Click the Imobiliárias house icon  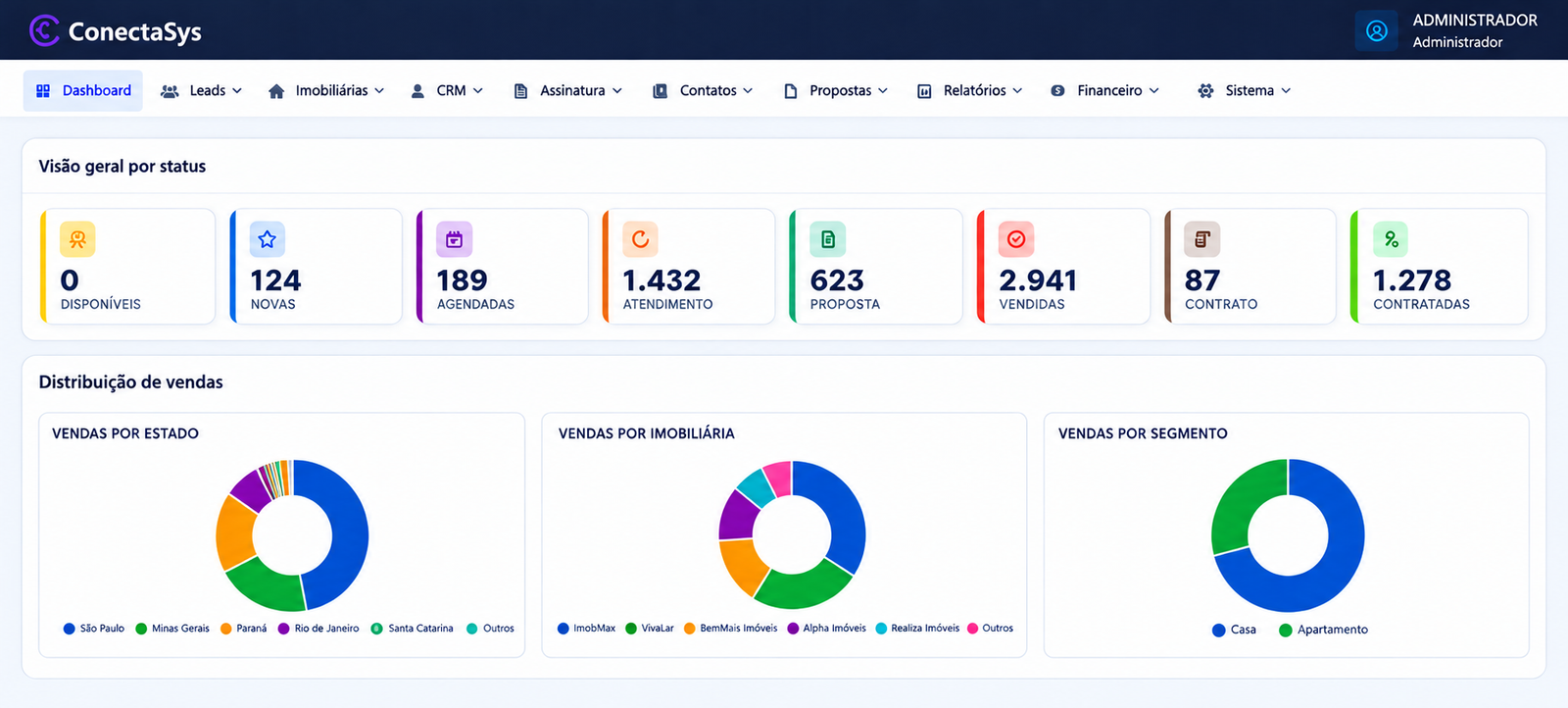point(276,91)
